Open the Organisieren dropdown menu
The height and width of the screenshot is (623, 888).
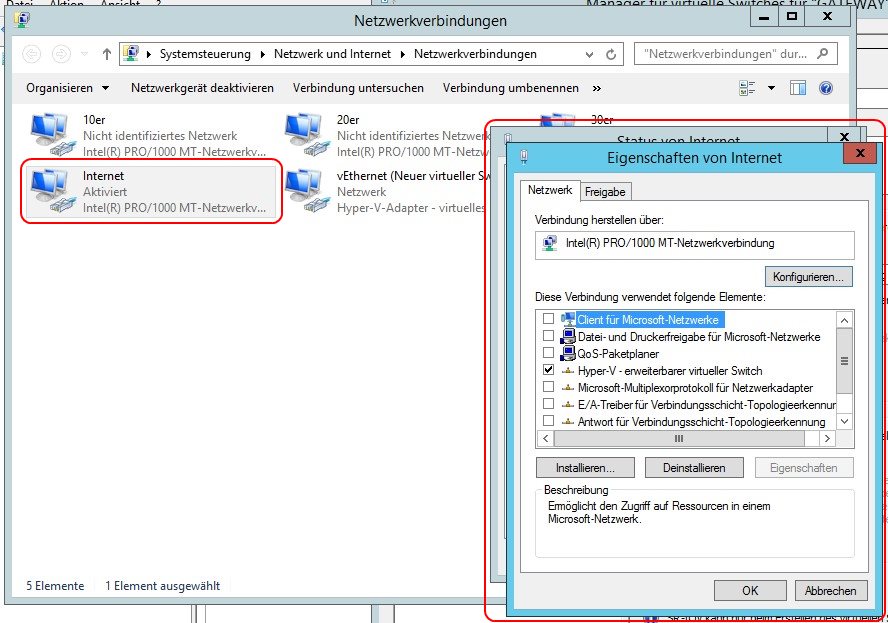67,88
